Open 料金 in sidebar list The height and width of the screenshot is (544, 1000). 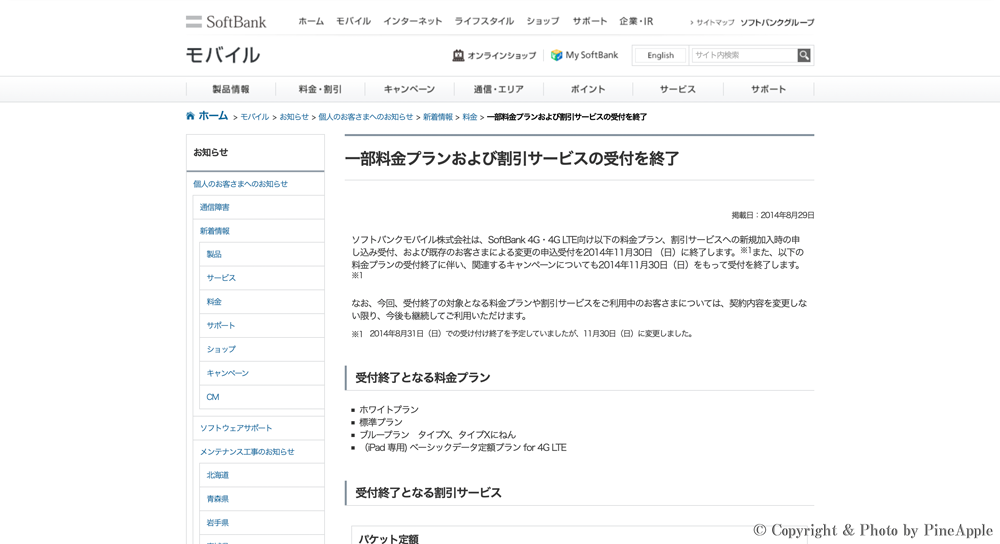214,302
